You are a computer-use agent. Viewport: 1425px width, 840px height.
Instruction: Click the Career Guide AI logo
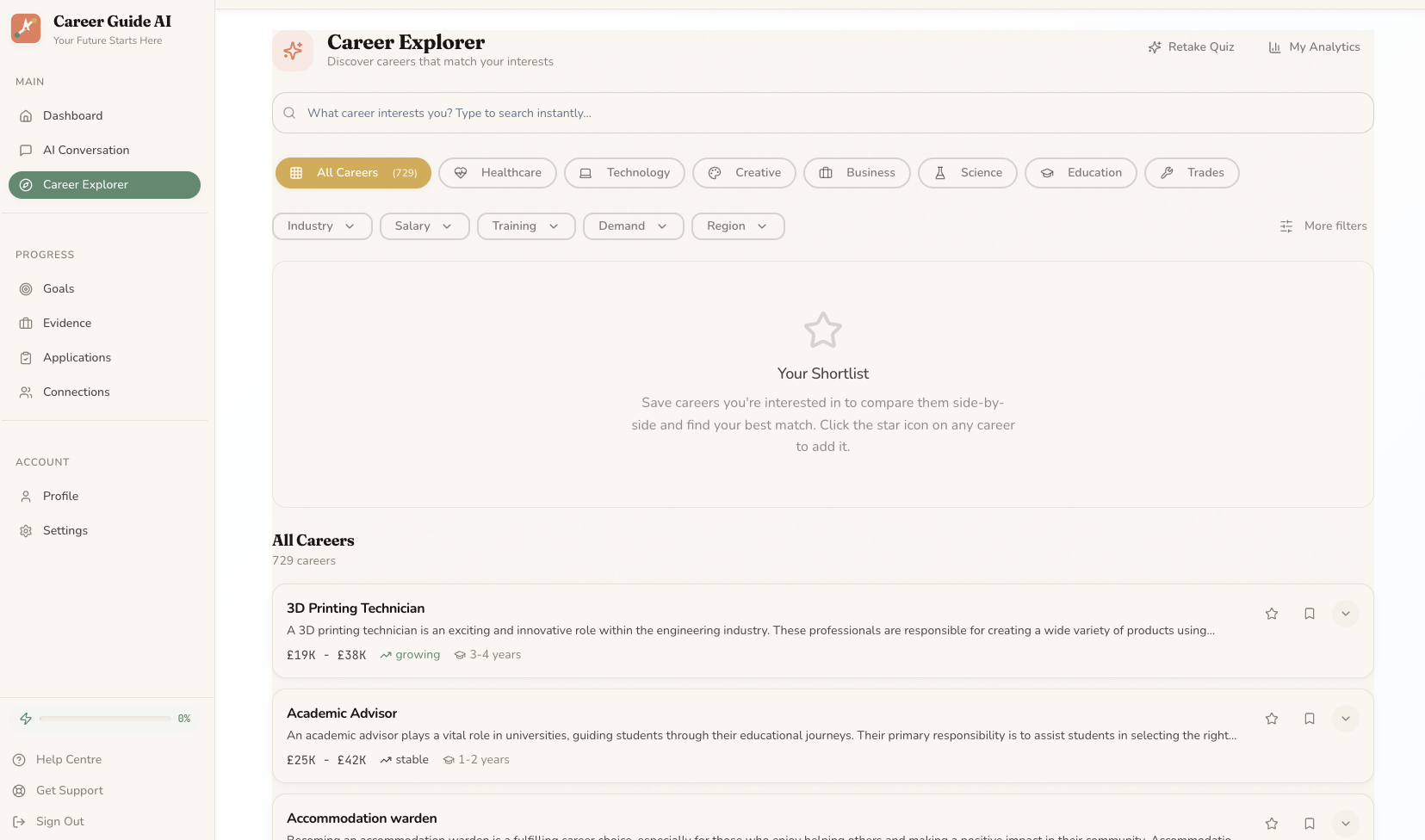pos(26,28)
